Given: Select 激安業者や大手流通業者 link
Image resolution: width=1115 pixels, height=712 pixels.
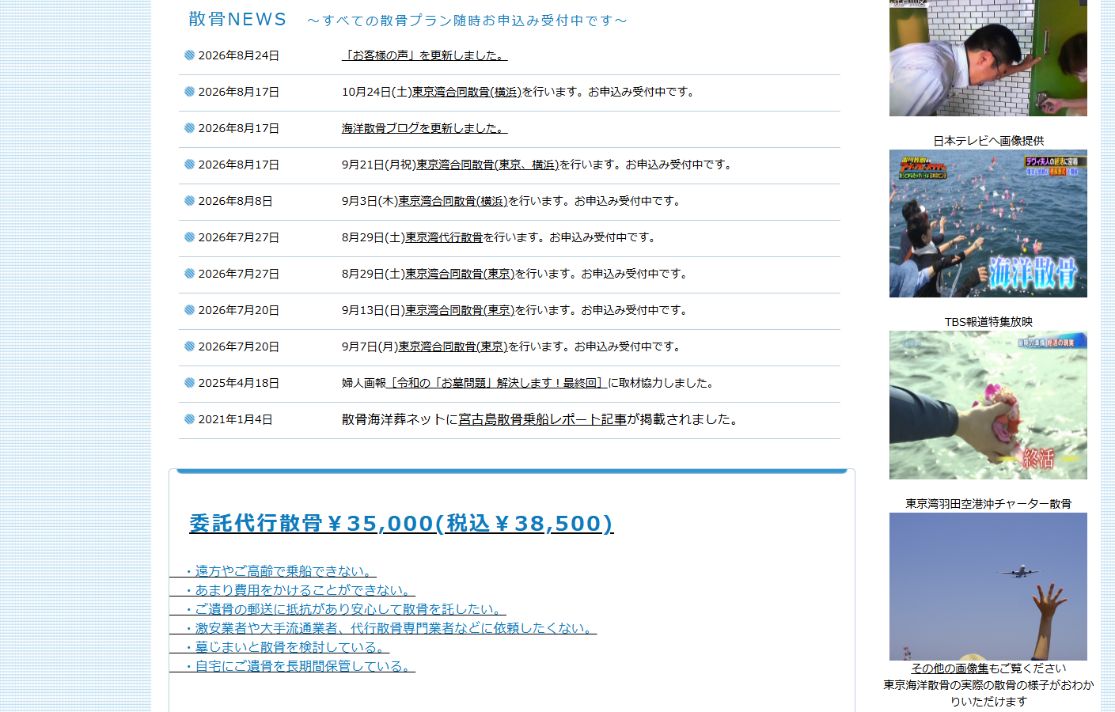Looking at the screenshot, I should point(383,629).
